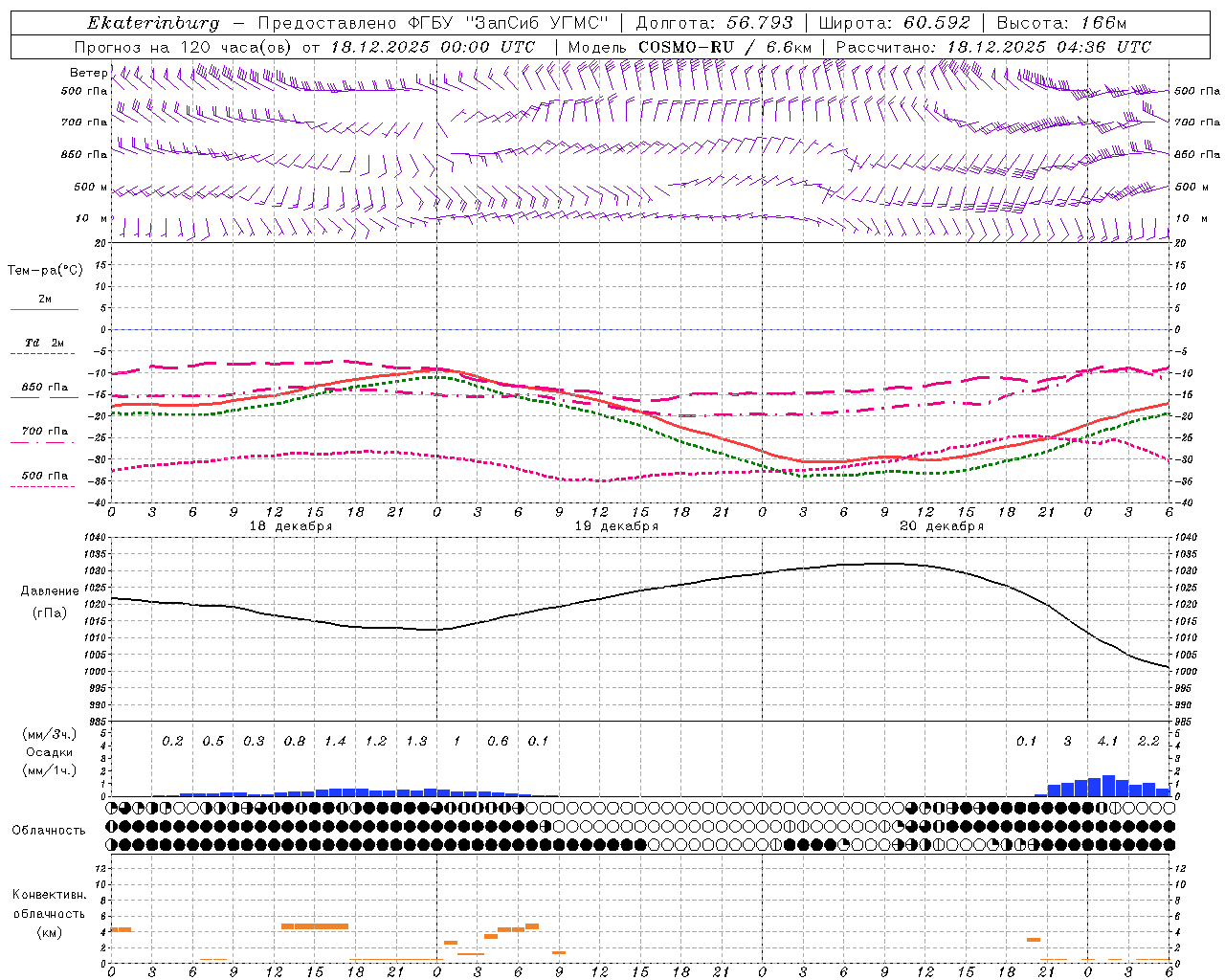1225x980 pixels.
Task: Click the 2м temperature legend entry
Action: click(45, 299)
